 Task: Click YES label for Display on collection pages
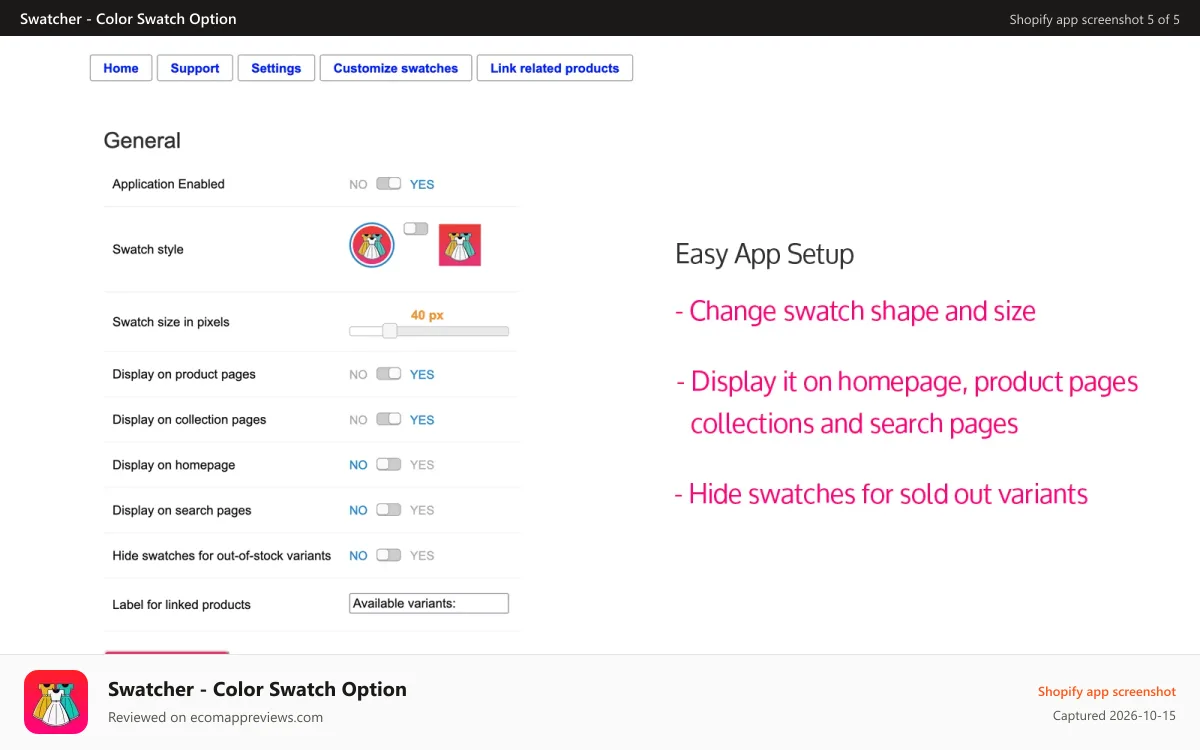tap(422, 420)
